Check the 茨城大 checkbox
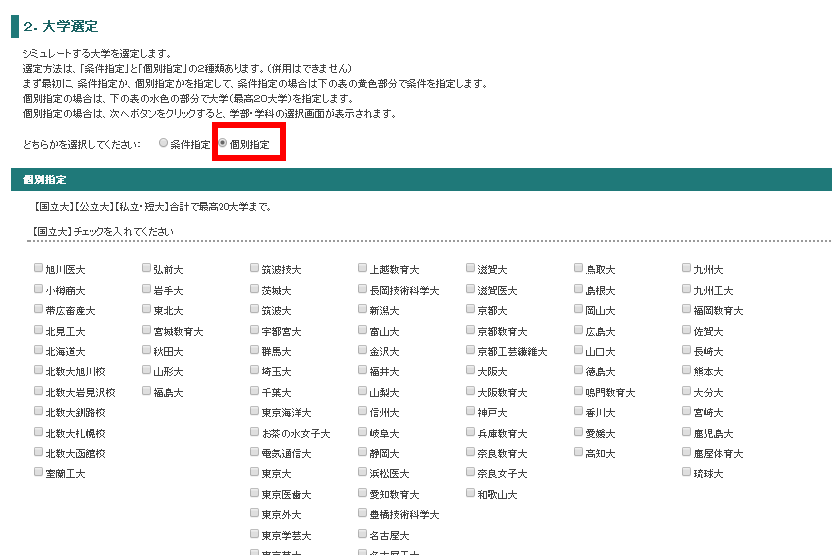This screenshot has height=555, width=832. (x=255, y=289)
